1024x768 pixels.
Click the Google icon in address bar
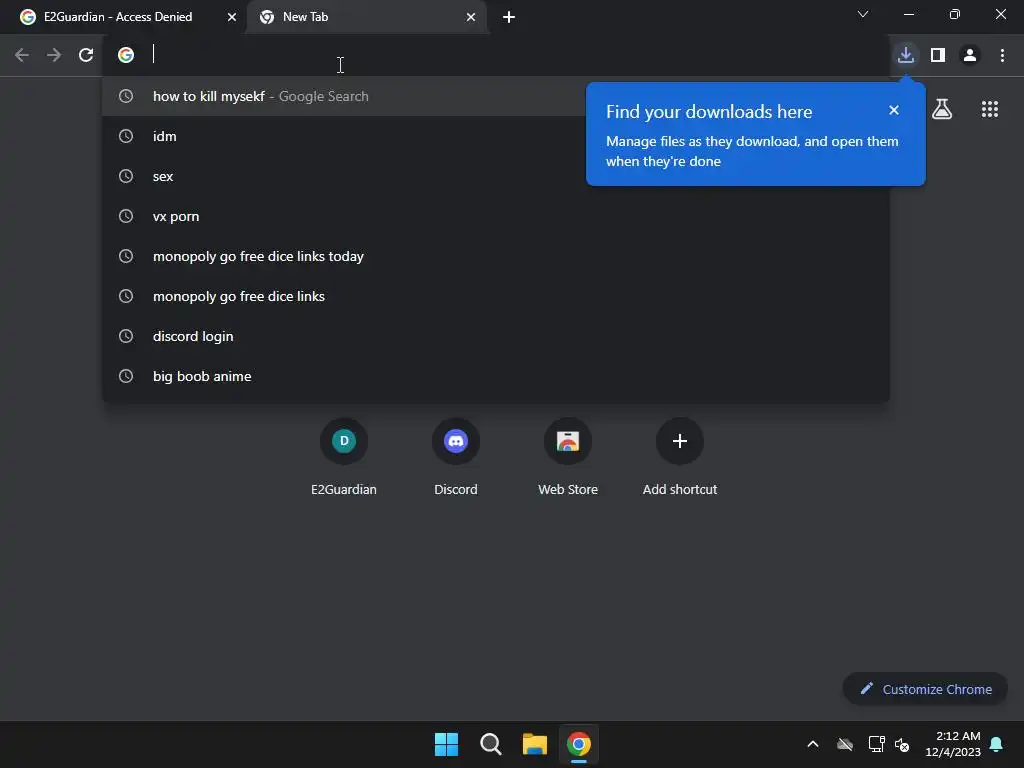[125, 55]
